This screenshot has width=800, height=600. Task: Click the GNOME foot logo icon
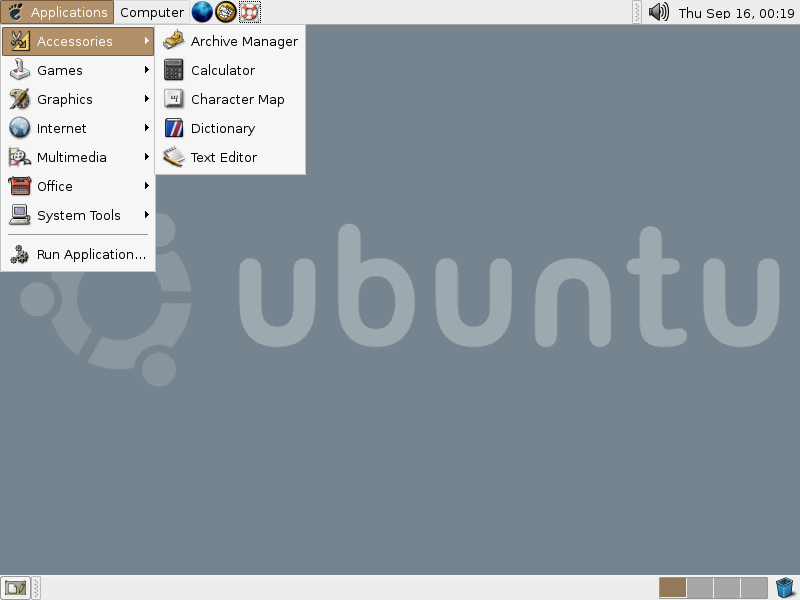15,12
